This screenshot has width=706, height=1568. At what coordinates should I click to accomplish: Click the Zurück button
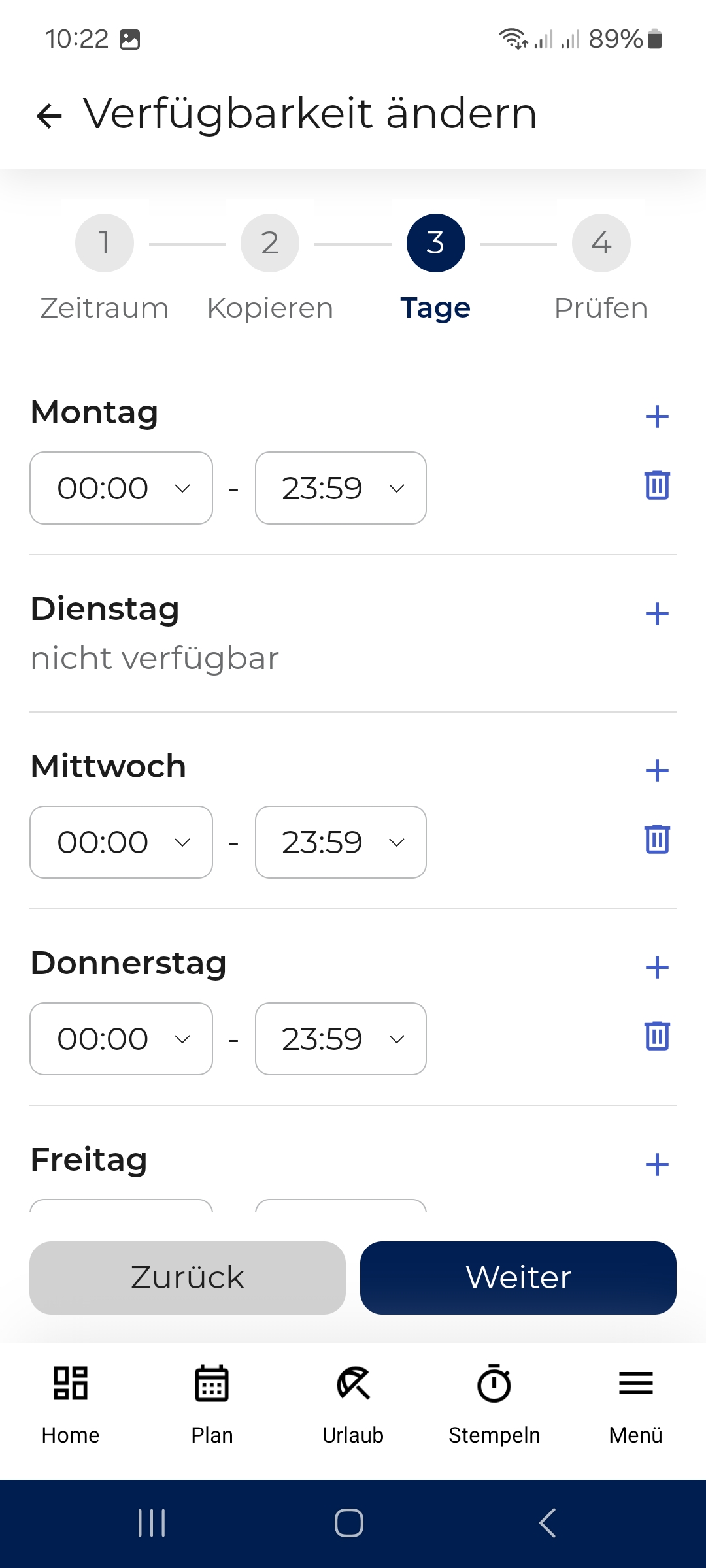[x=188, y=1278]
